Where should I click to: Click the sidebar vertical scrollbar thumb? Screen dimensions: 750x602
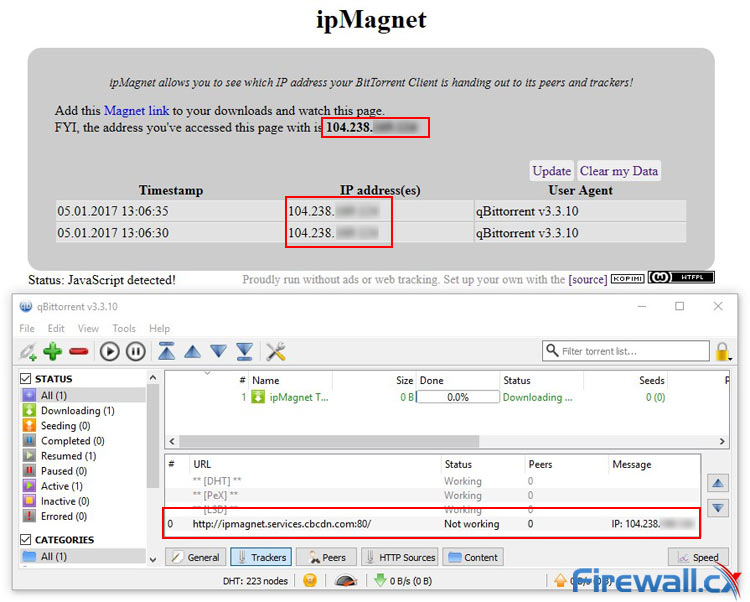pos(153,436)
